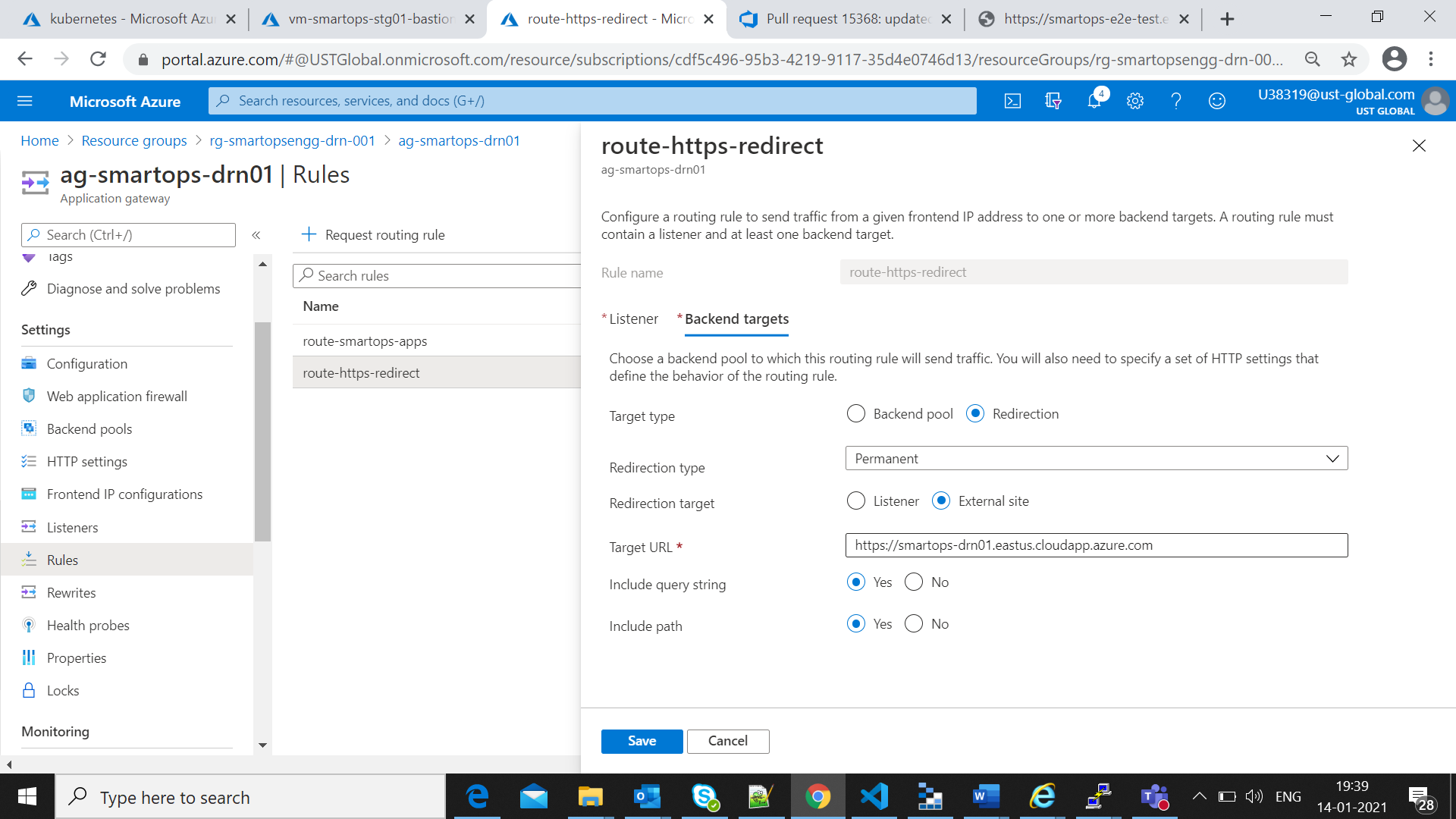This screenshot has width=1456, height=819.
Task: Open Chrome profile icon
Action: (1395, 59)
